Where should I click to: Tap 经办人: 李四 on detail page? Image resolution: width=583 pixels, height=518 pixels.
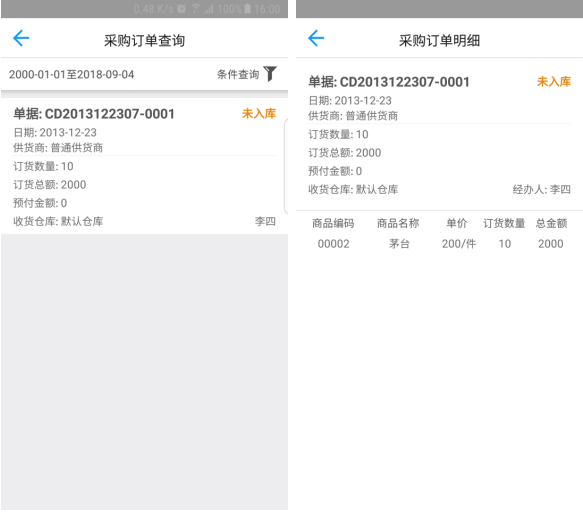point(541,189)
